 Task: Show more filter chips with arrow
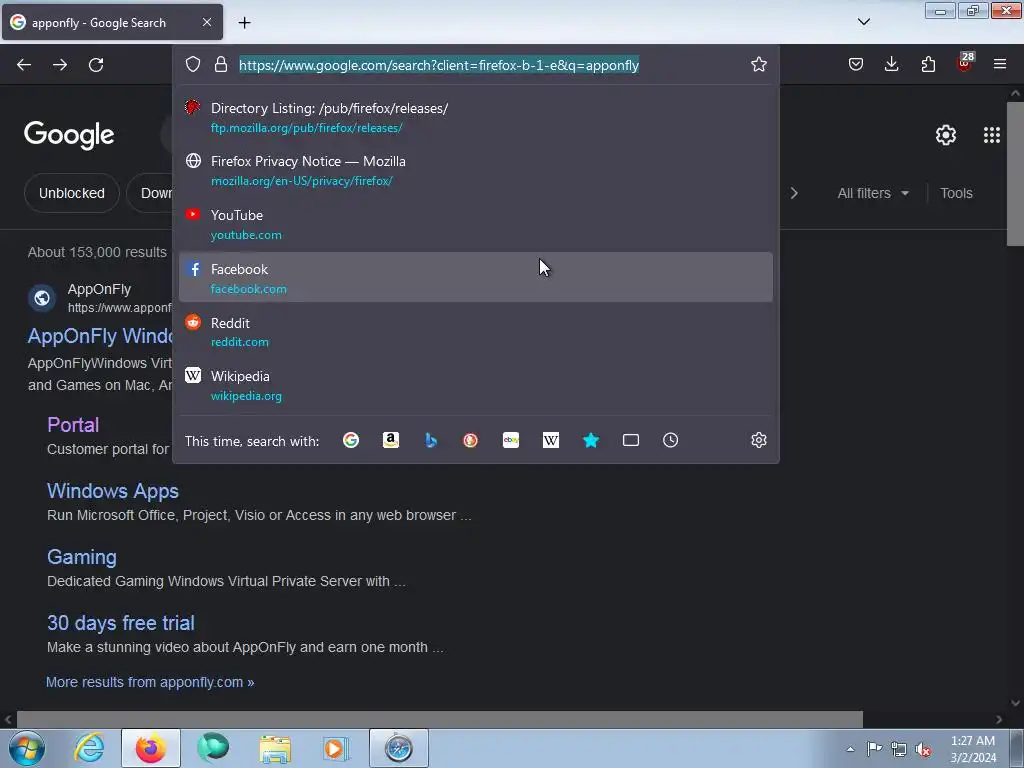tap(794, 193)
